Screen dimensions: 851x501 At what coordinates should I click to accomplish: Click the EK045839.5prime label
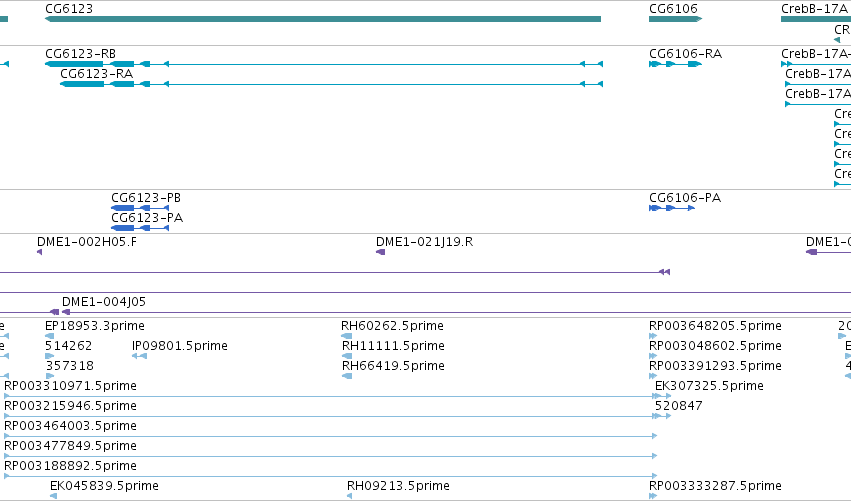104,486
